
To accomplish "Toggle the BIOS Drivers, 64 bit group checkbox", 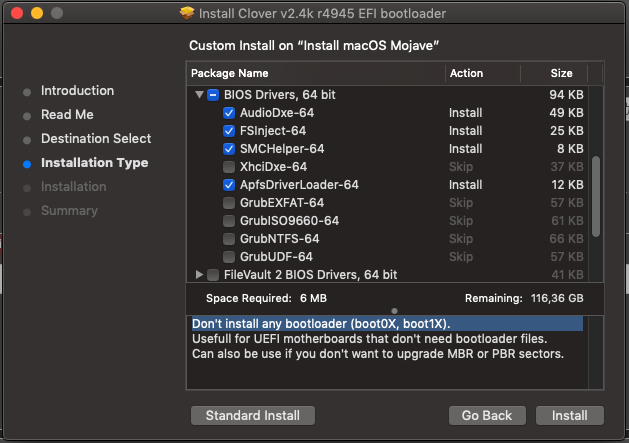I will click(213, 95).
